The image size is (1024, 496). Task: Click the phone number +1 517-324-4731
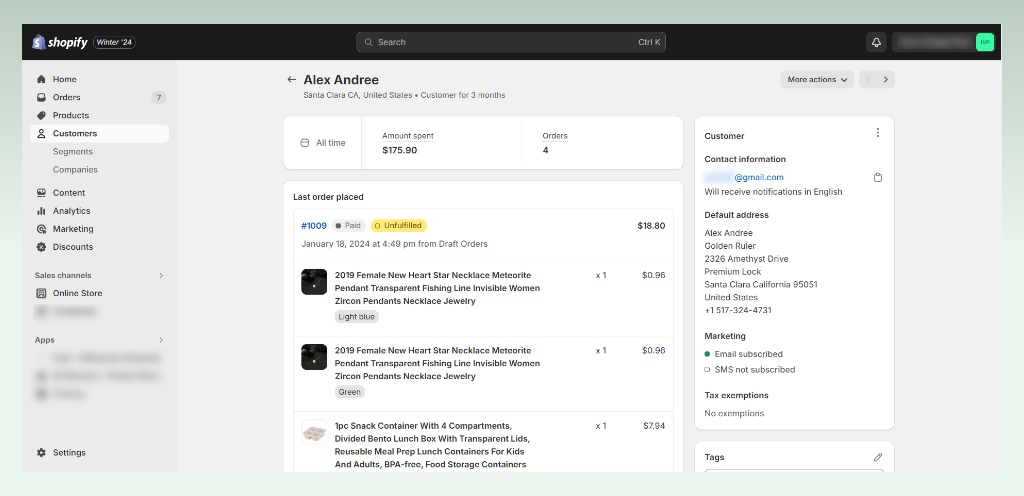click(x=738, y=311)
